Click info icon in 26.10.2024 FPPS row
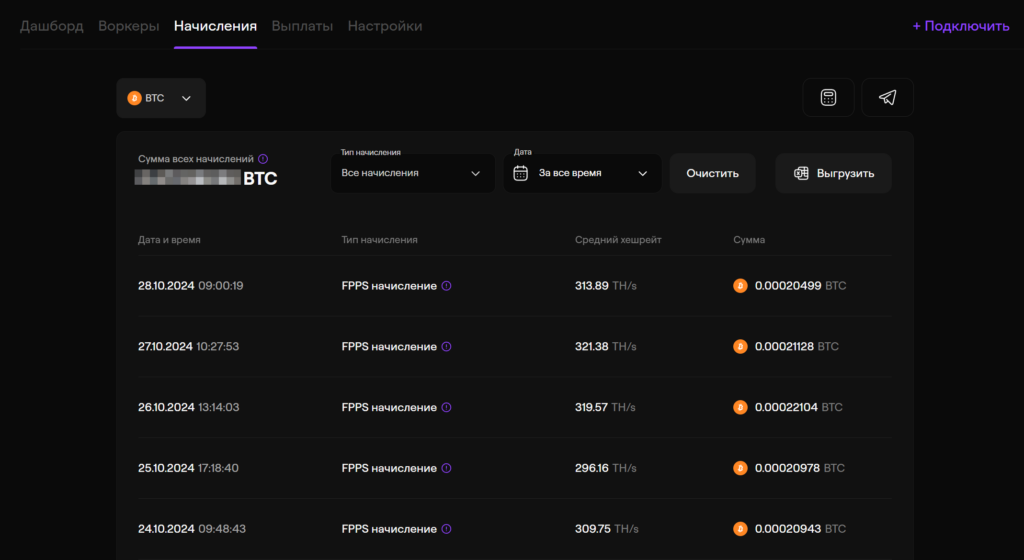The image size is (1024, 560). pos(446,407)
